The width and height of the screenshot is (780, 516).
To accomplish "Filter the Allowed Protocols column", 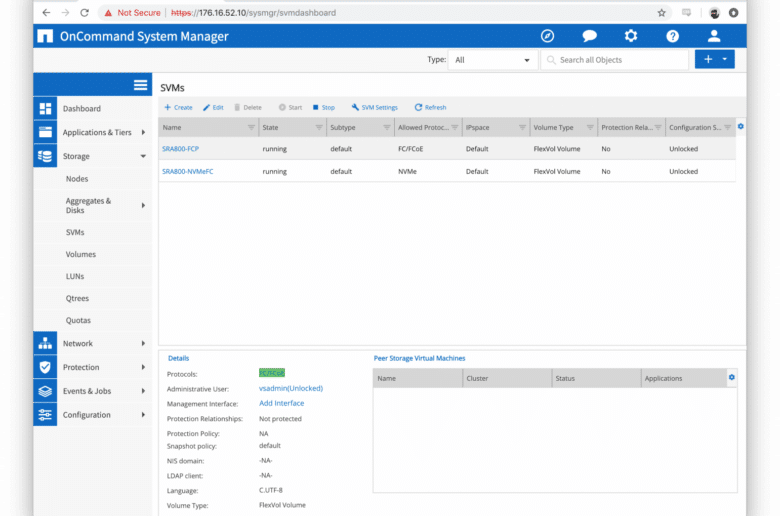I will coord(455,127).
